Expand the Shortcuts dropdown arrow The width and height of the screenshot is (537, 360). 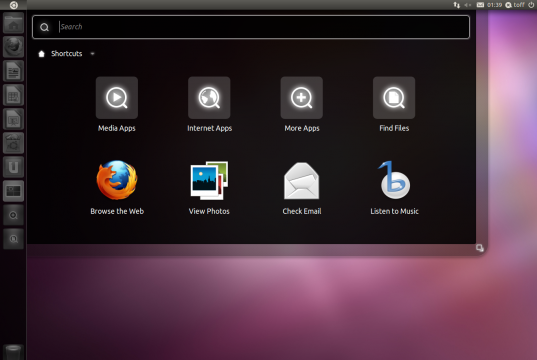pos(92,54)
